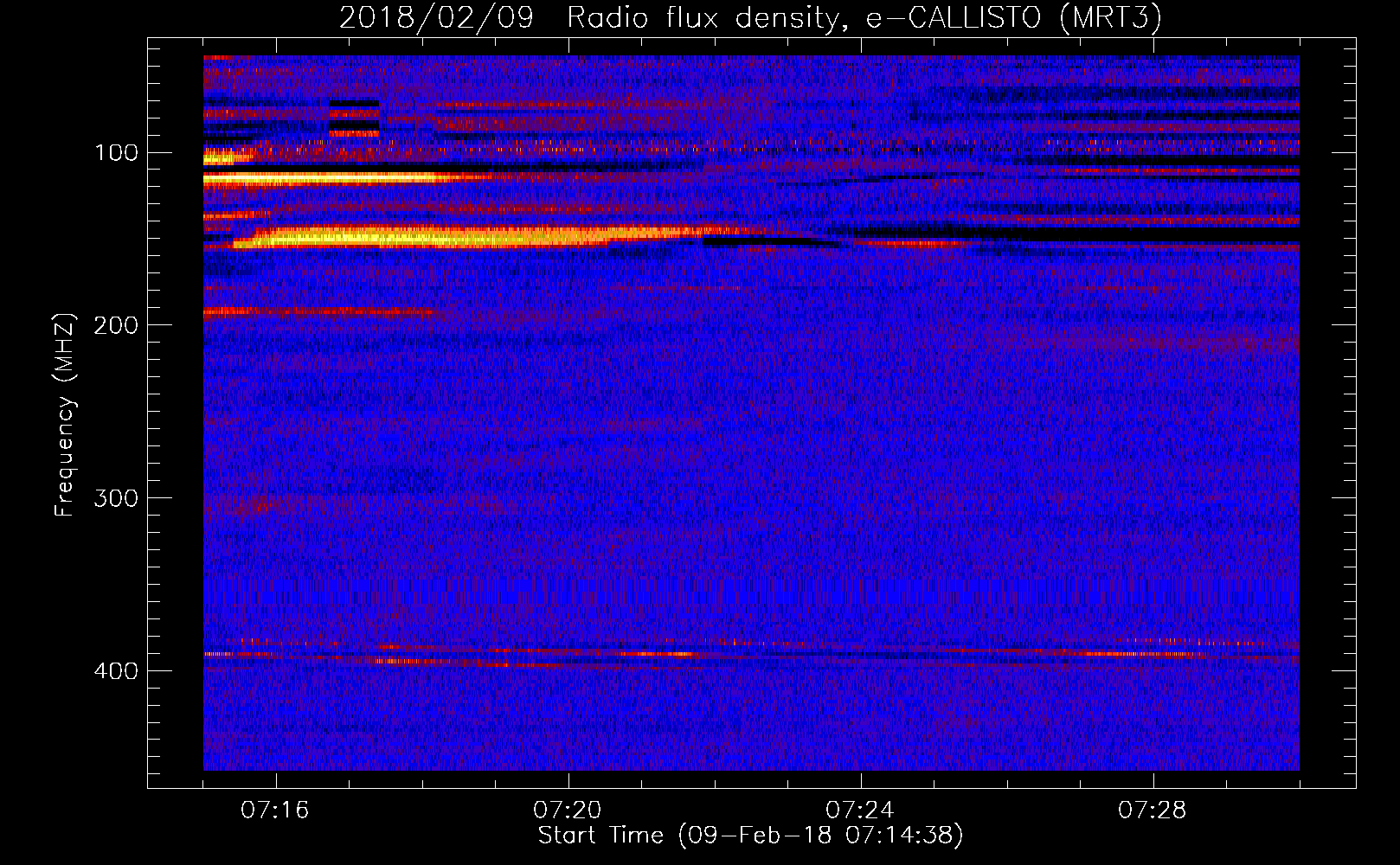Click the 400 frequency tick label
1400x865 pixels.
[x=116, y=671]
